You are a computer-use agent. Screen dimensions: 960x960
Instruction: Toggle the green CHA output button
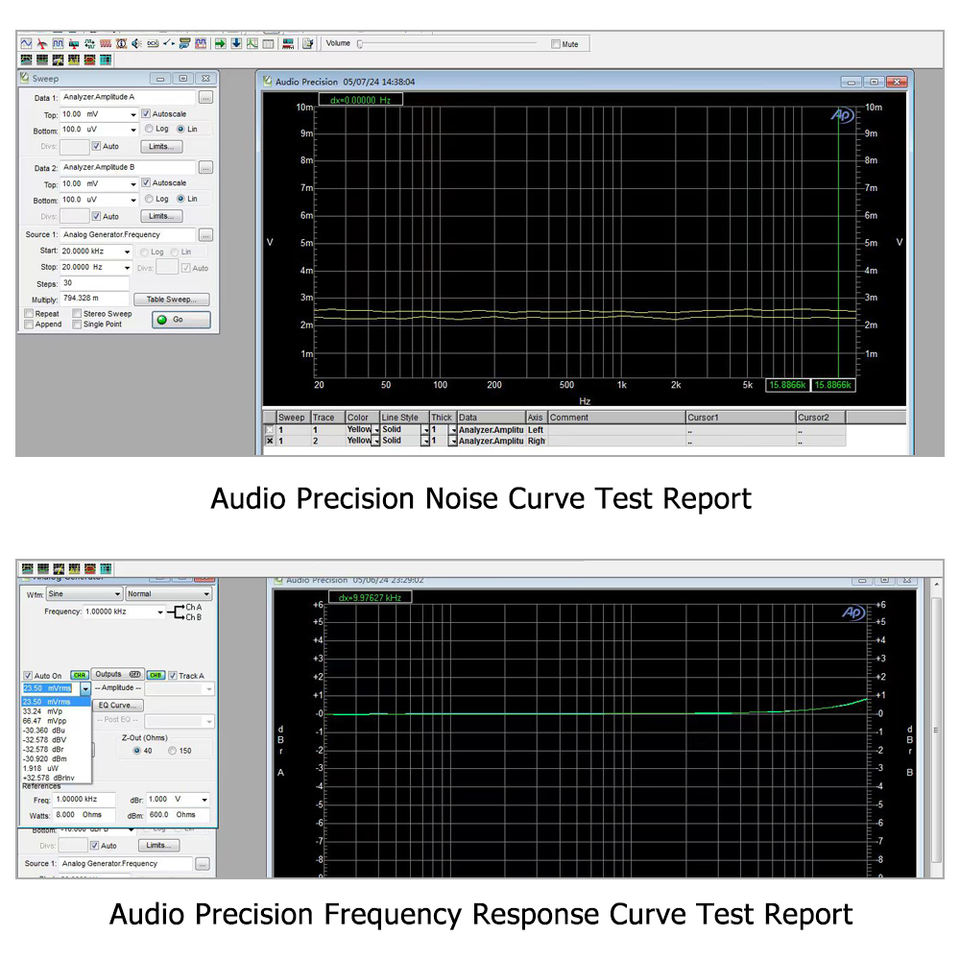click(x=80, y=675)
